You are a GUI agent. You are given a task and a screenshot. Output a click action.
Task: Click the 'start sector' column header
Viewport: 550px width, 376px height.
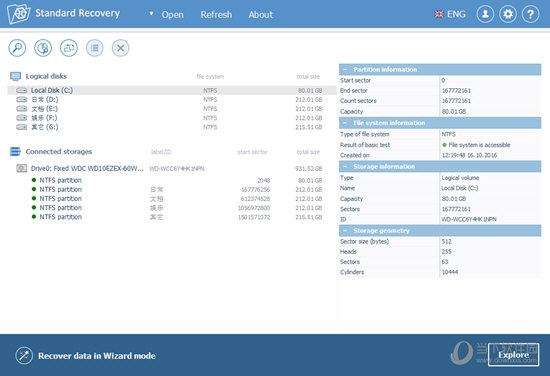pyautogui.click(x=252, y=152)
